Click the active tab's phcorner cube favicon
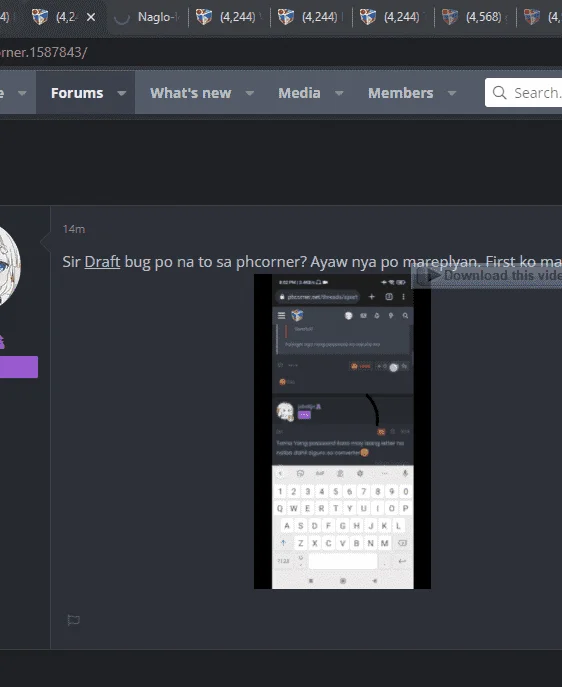 click(40, 17)
